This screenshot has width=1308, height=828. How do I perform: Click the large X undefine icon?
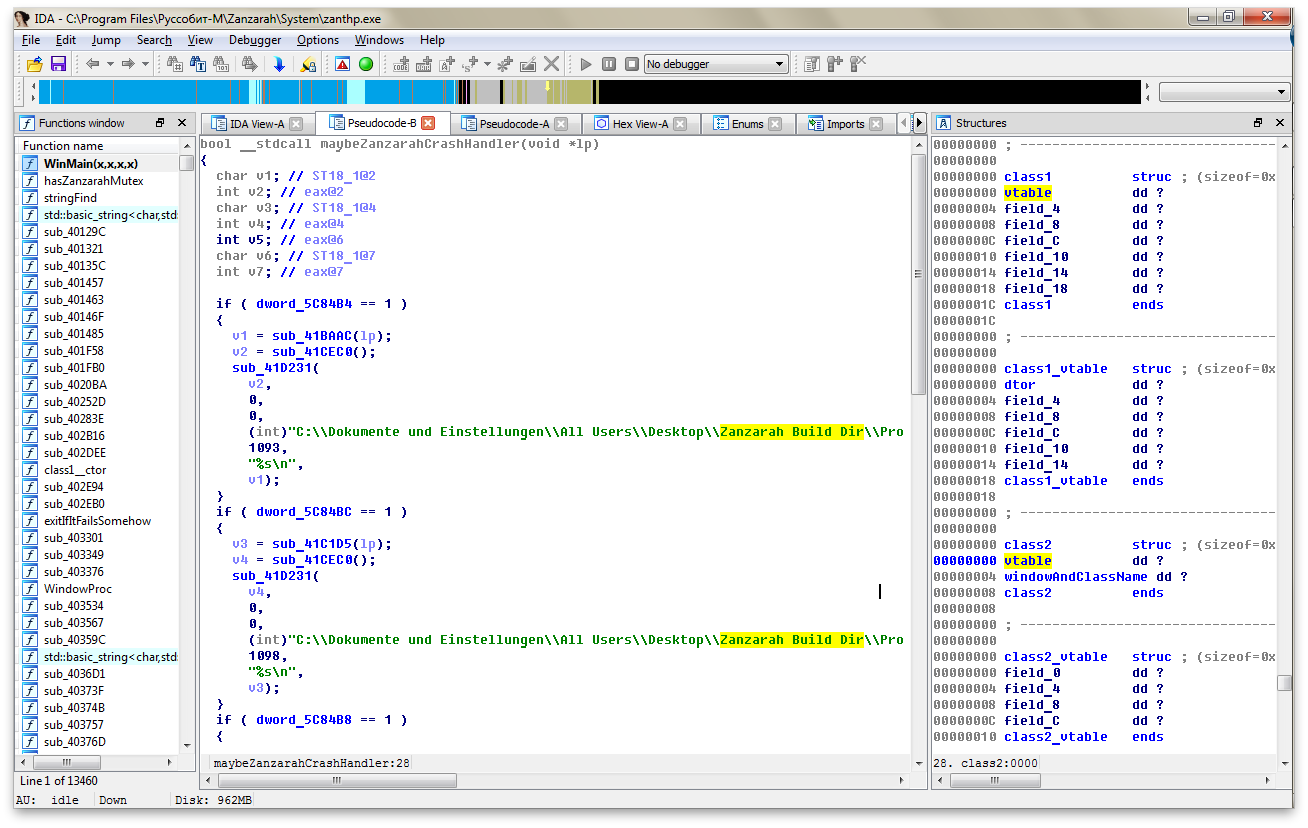point(552,64)
